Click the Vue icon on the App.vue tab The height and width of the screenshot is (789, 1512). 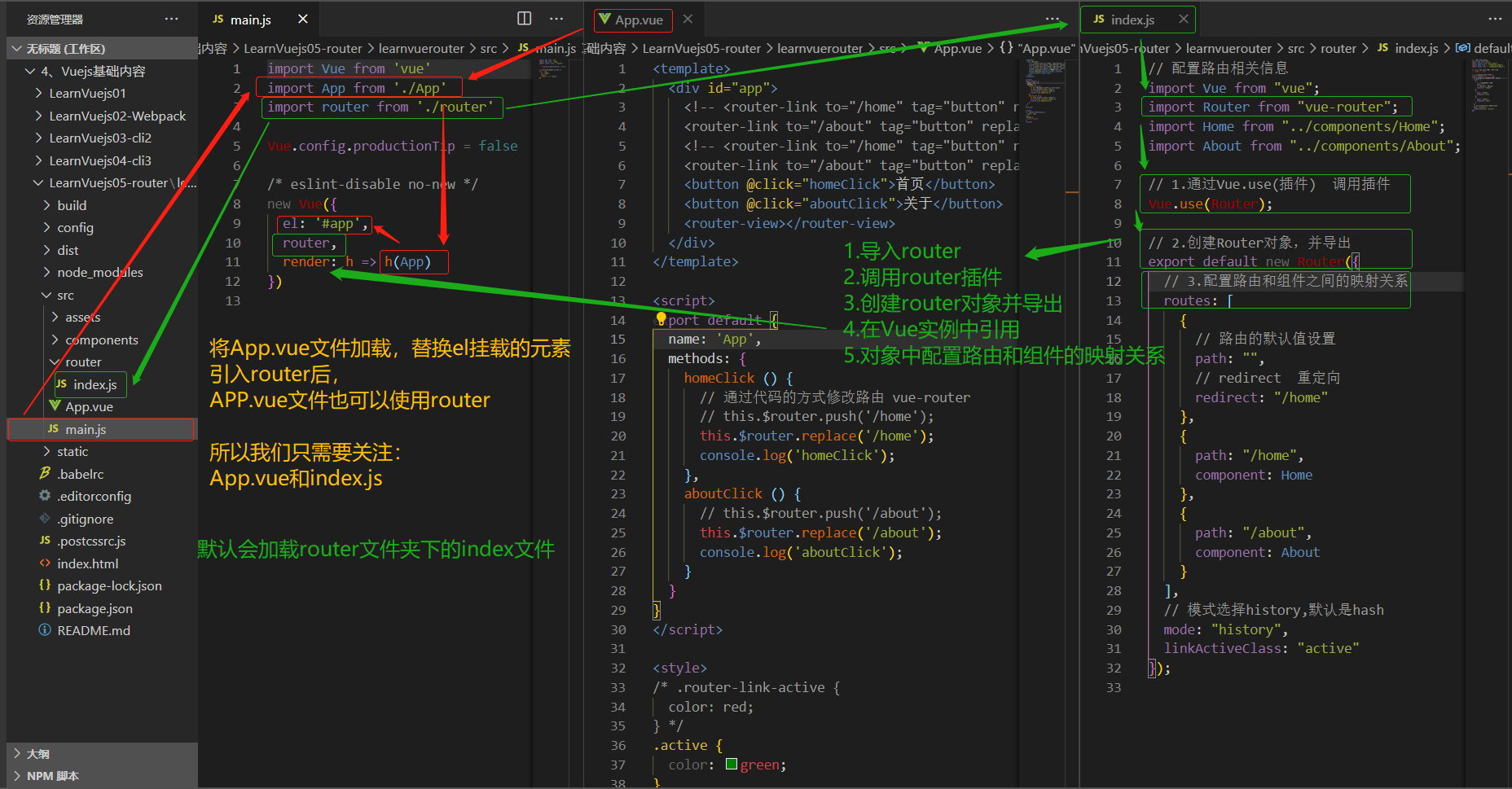604,19
